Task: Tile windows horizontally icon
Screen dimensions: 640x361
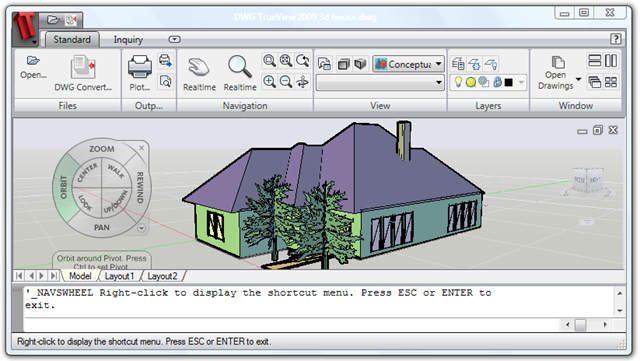Action: tap(594, 61)
